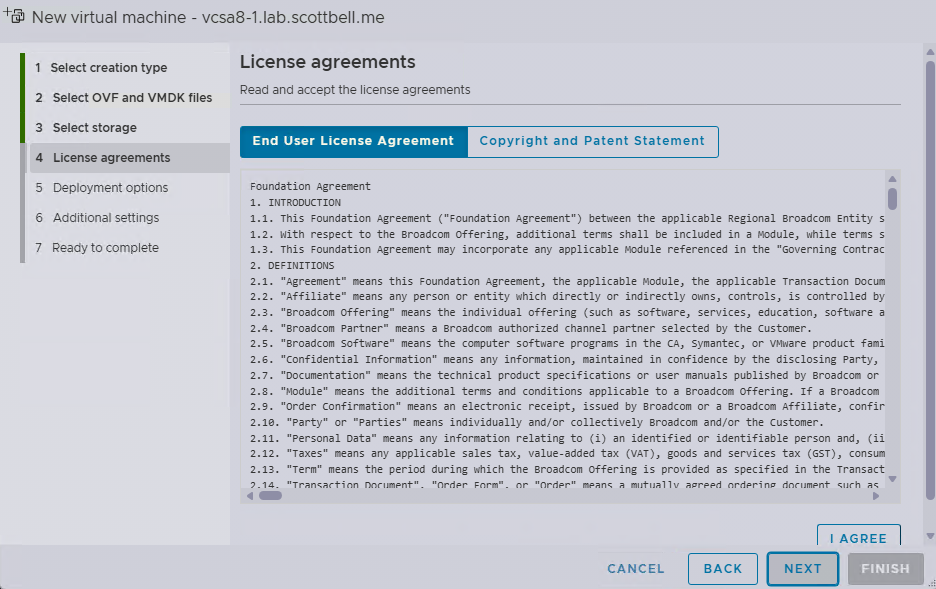Click the license text scroll-up arrow
936x589 pixels.
892,180
